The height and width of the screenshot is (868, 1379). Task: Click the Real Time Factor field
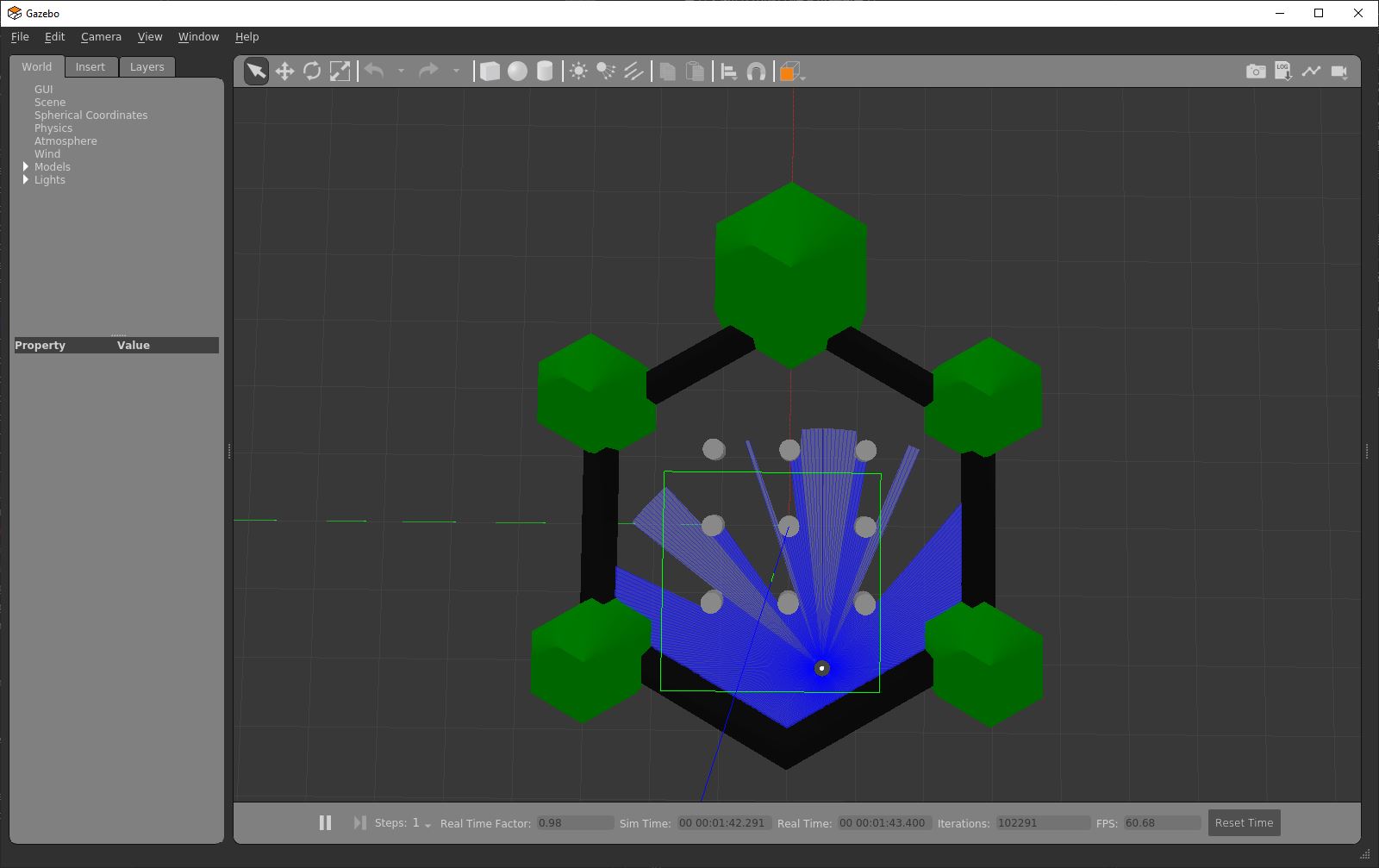[575, 822]
